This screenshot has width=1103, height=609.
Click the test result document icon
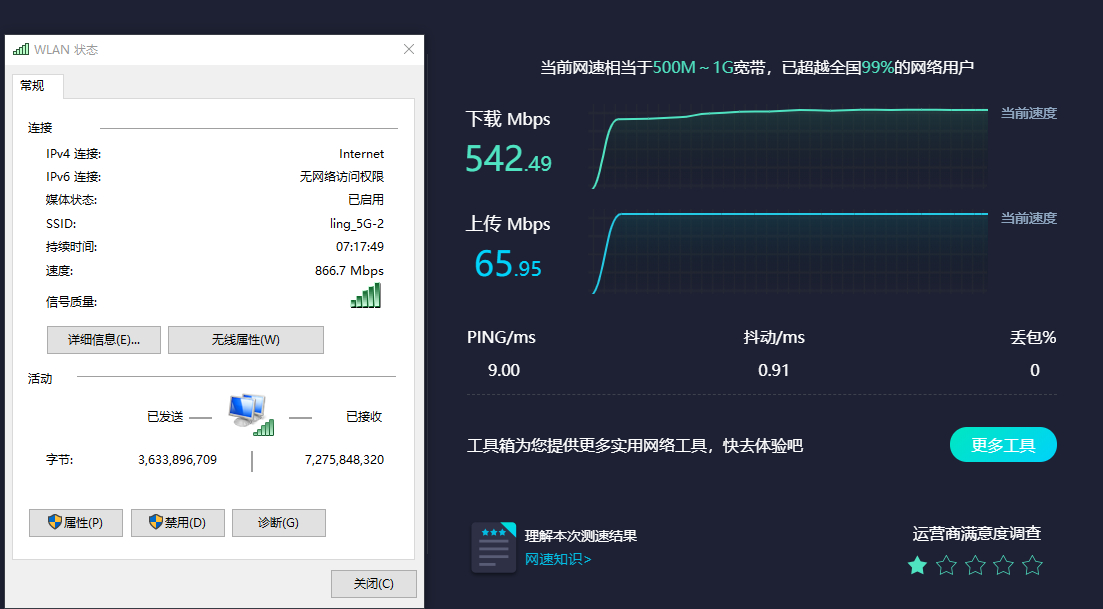tap(493, 547)
